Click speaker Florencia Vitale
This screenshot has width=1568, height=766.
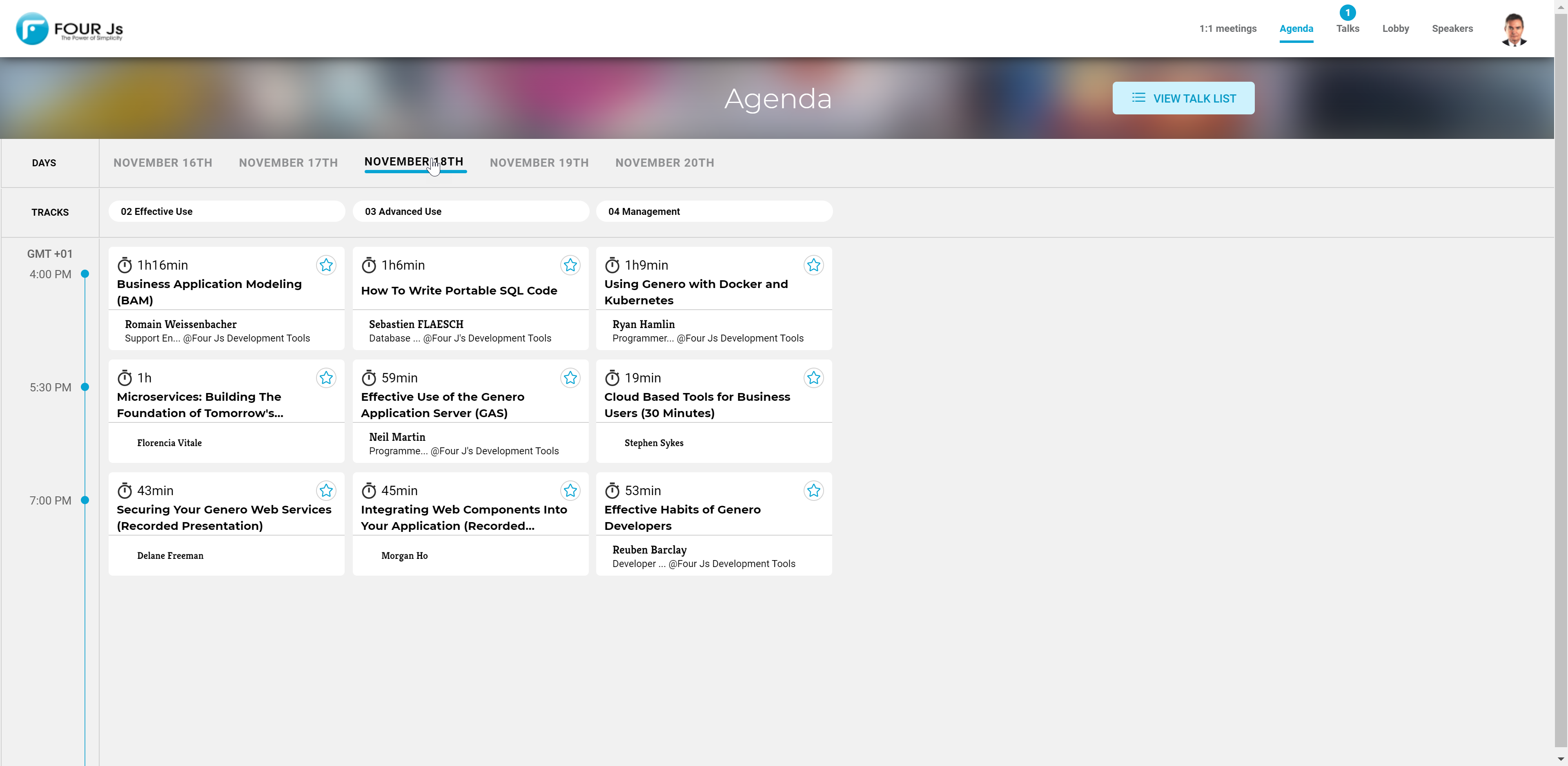(169, 443)
